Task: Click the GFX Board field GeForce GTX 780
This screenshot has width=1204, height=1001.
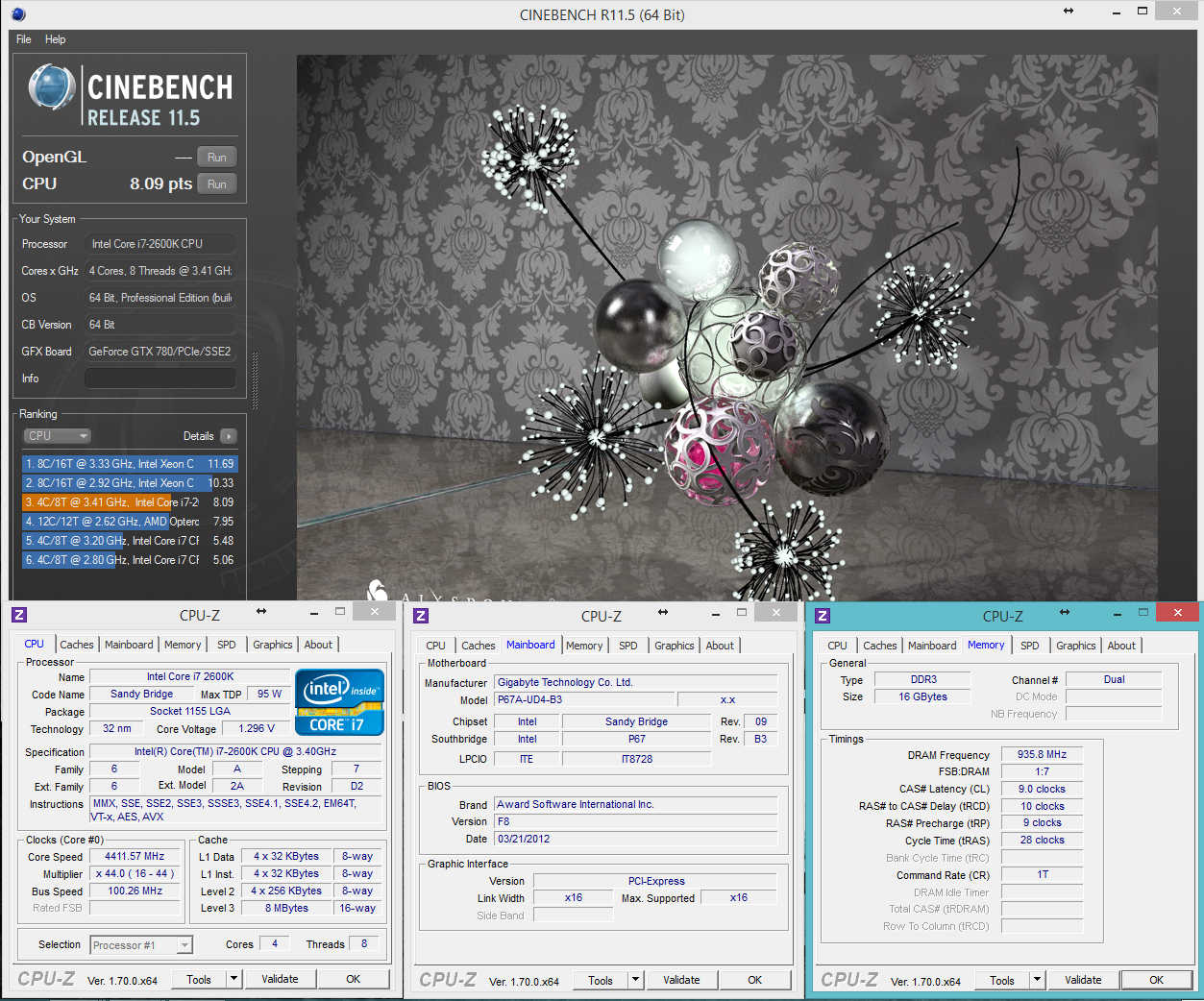Action: [160, 352]
